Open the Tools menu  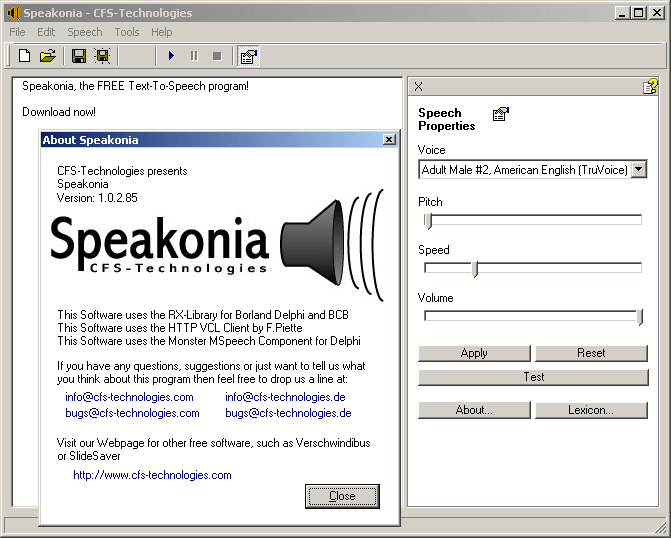(x=127, y=32)
